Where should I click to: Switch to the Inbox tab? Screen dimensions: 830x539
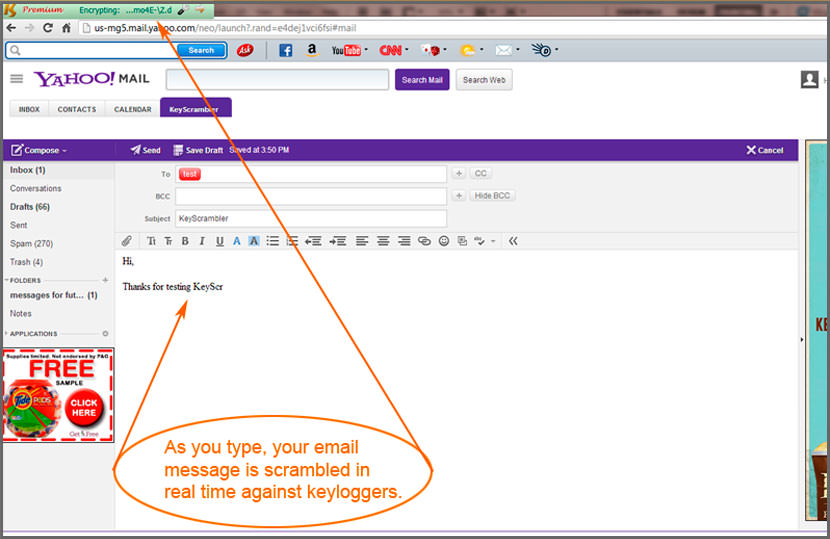point(29,109)
